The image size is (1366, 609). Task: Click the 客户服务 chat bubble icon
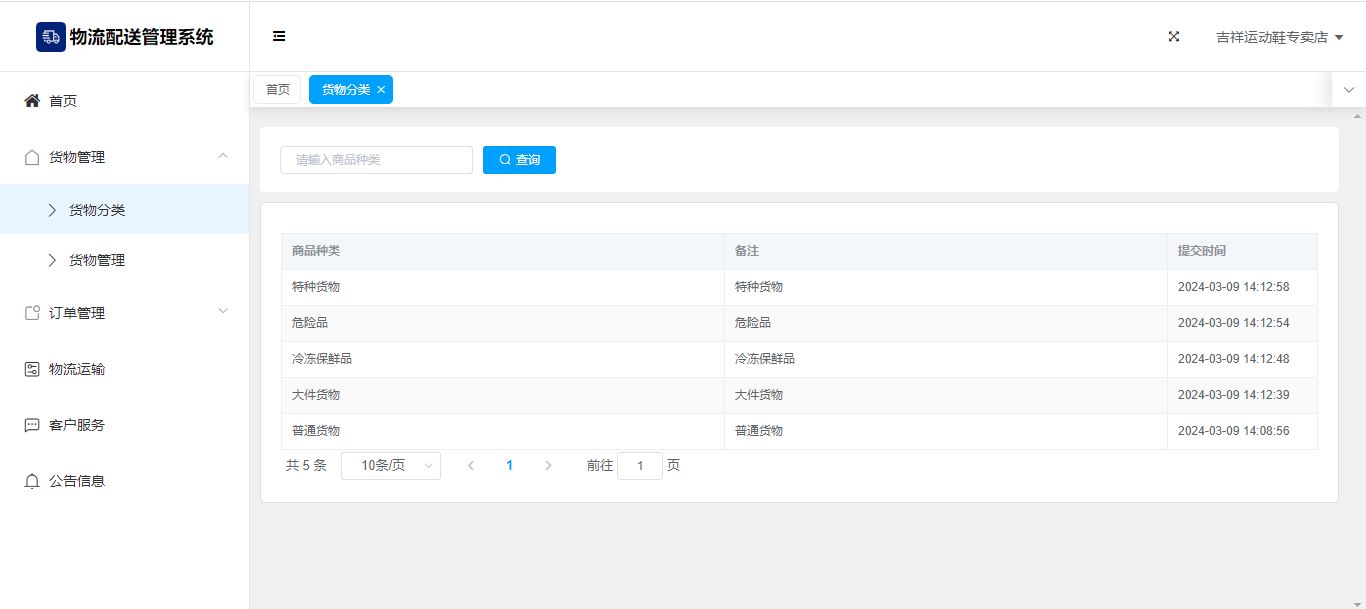pyautogui.click(x=32, y=425)
